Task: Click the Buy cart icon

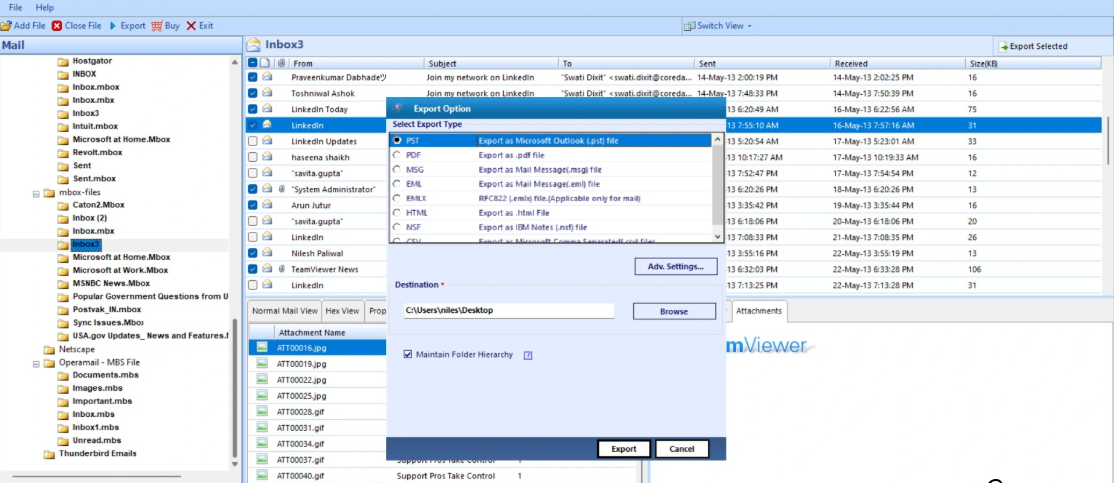Action: pos(157,26)
